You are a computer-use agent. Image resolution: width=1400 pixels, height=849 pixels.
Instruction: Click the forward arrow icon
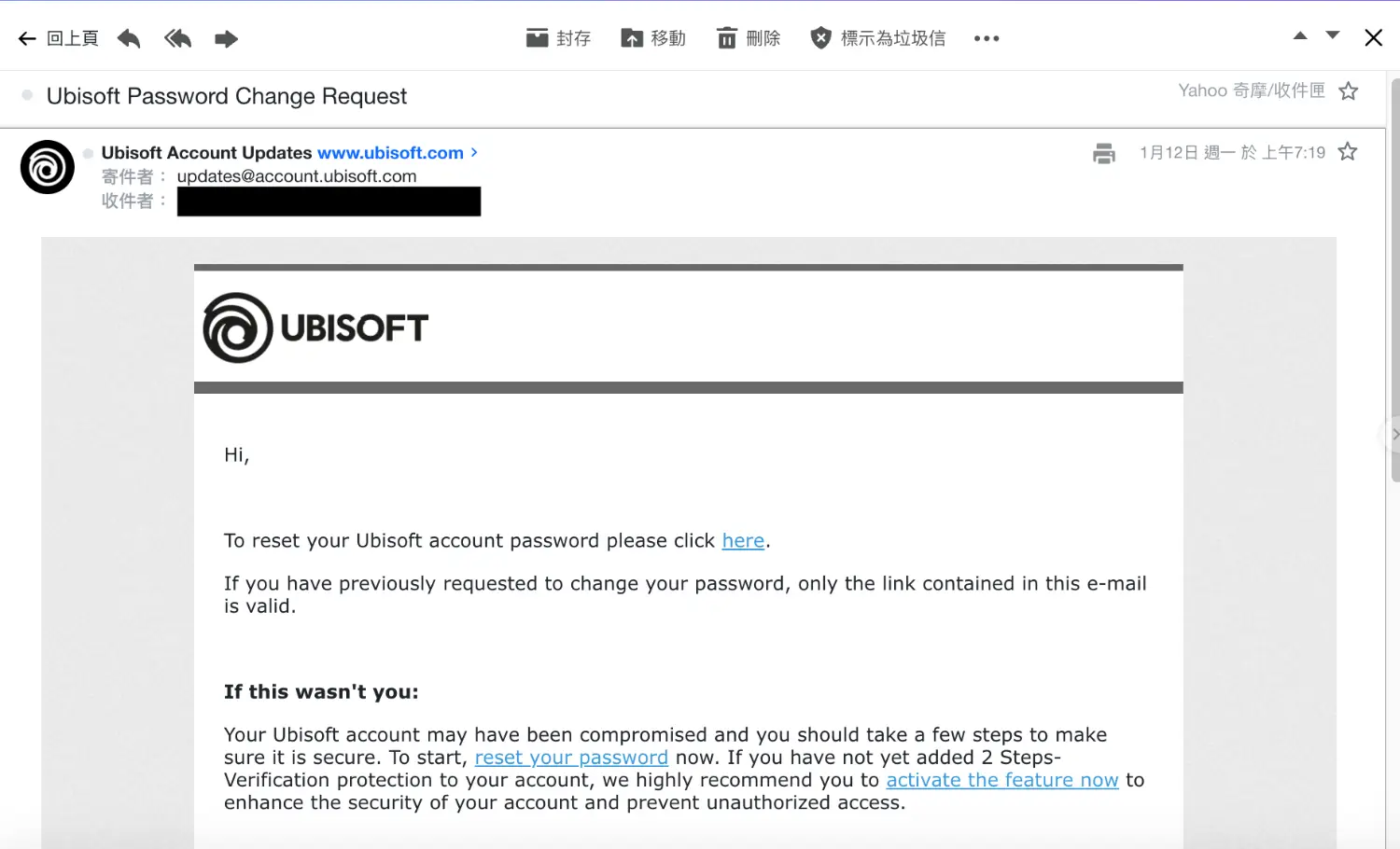coord(226,38)
